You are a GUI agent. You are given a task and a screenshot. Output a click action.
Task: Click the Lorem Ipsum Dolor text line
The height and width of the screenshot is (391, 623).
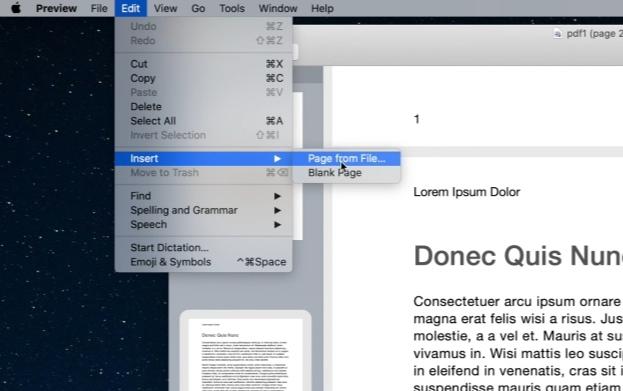coord(466,192)
